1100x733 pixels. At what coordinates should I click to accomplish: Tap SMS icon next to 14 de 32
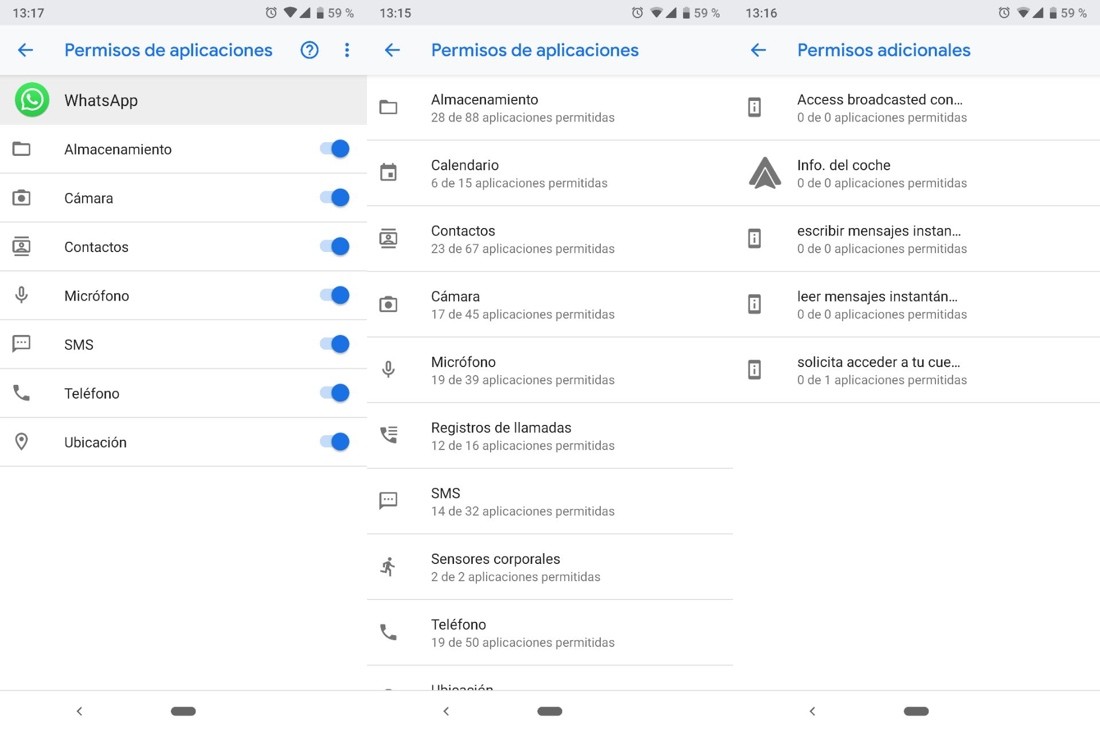388,501
